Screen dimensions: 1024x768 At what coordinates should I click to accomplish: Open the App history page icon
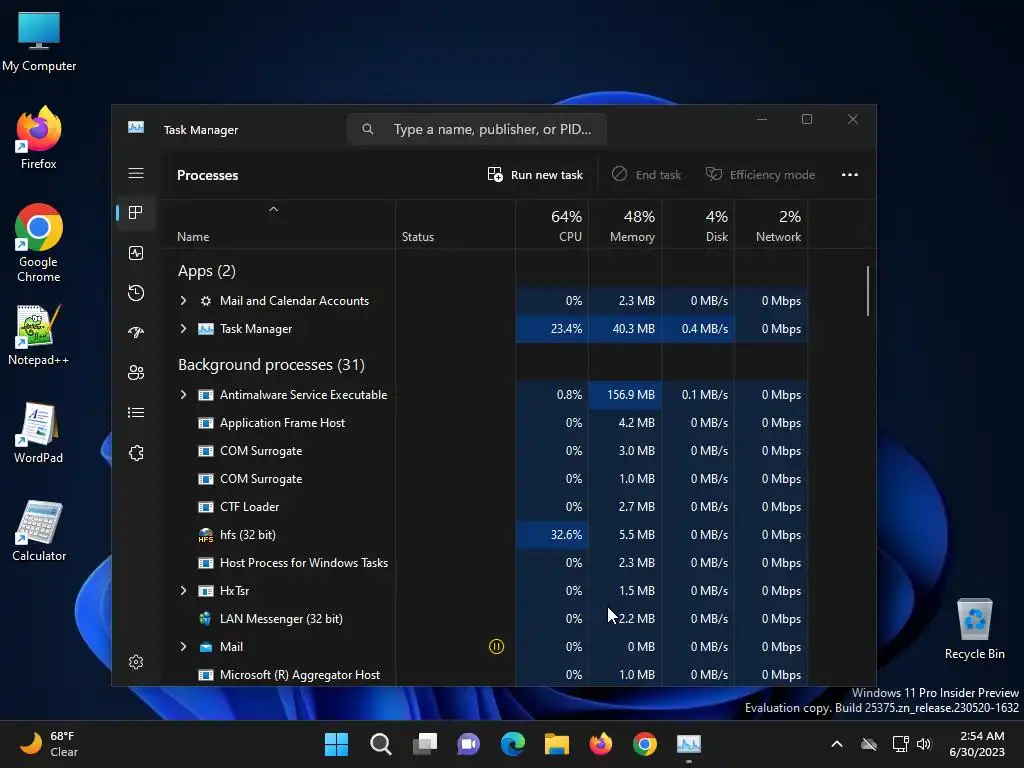click(x=136, y=293)
